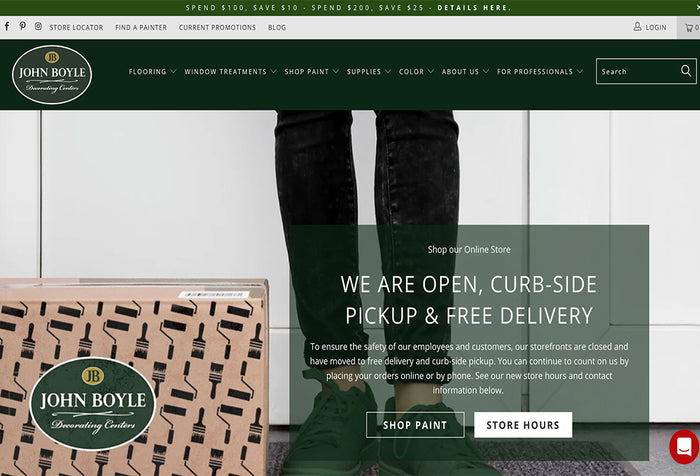Click the shopping cart icon
700x476 pixels.
689,28
